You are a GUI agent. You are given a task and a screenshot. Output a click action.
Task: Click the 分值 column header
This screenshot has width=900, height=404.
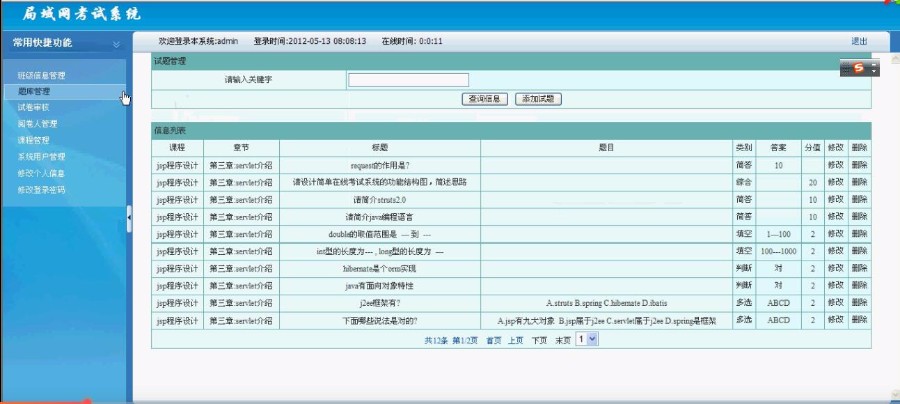pos(812,147)
